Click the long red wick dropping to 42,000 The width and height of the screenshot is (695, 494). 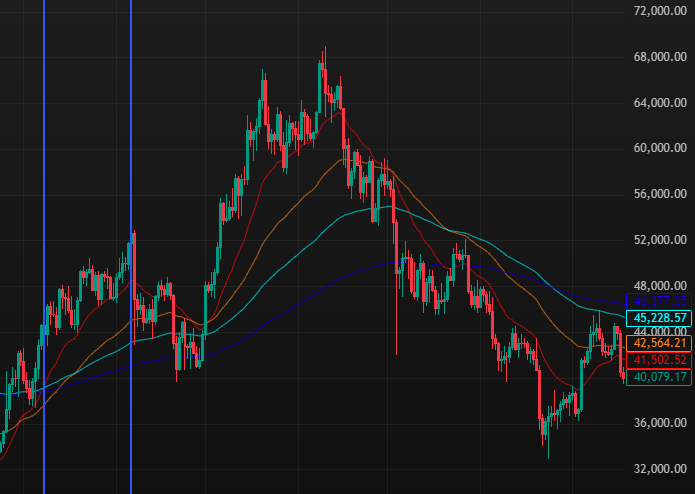click(396, 315)
